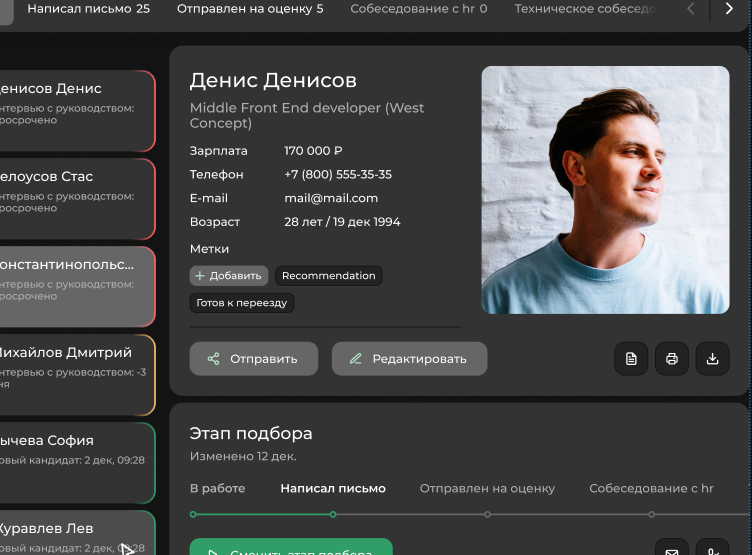Click the envelope mail icon button

tap(672, 549)
